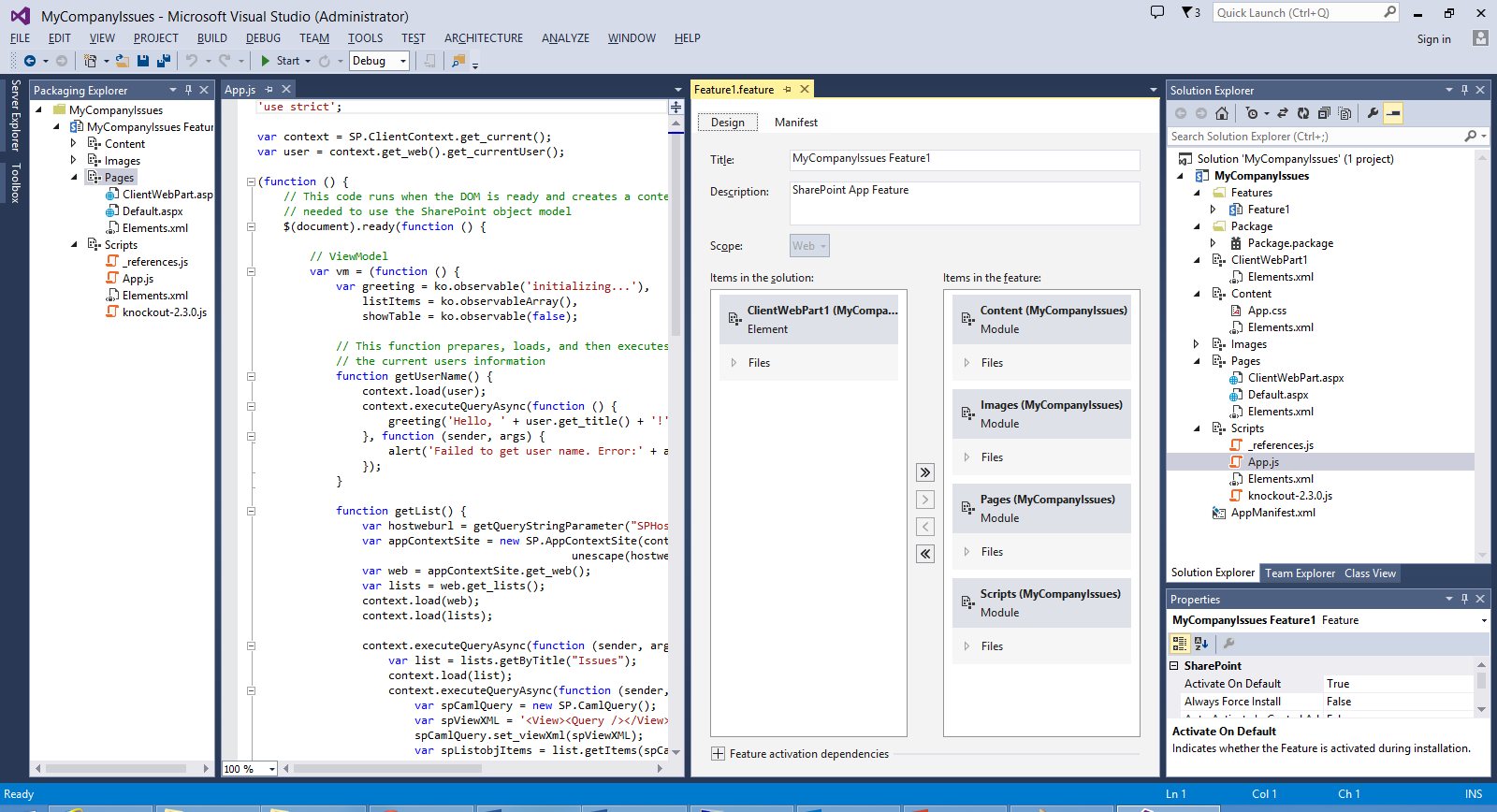Collapse the SharePoint category in Properties
This screenshot has width=1497, height=812.
(1174, 666)
